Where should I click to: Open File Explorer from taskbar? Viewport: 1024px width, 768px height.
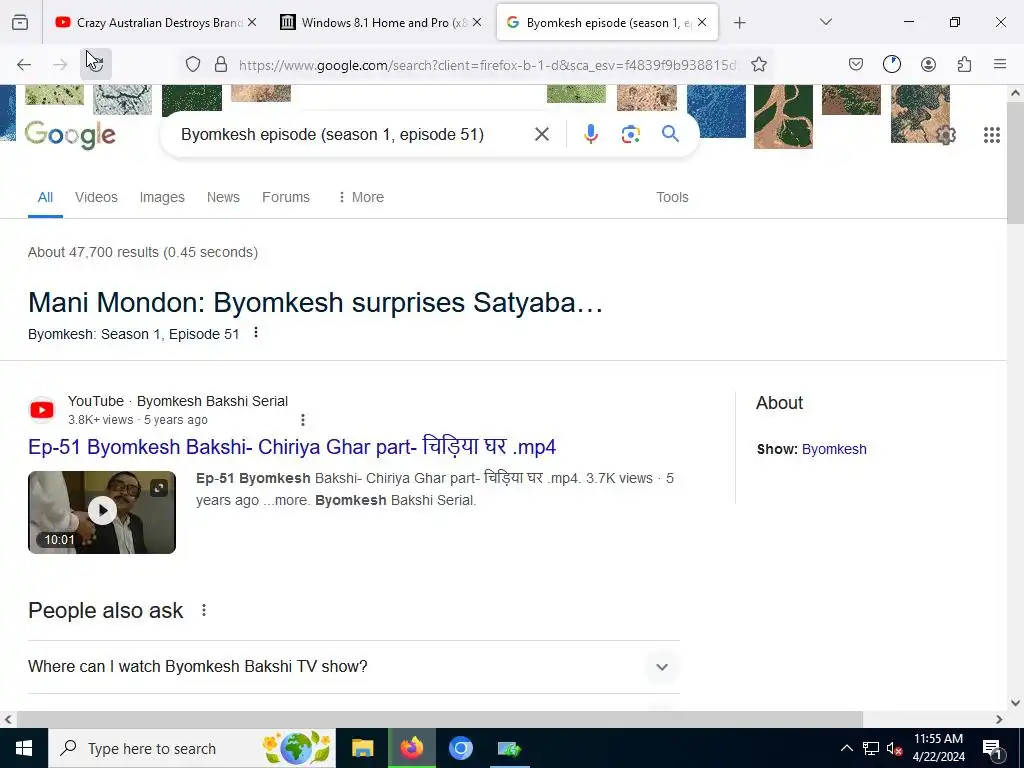click(362, 748)
